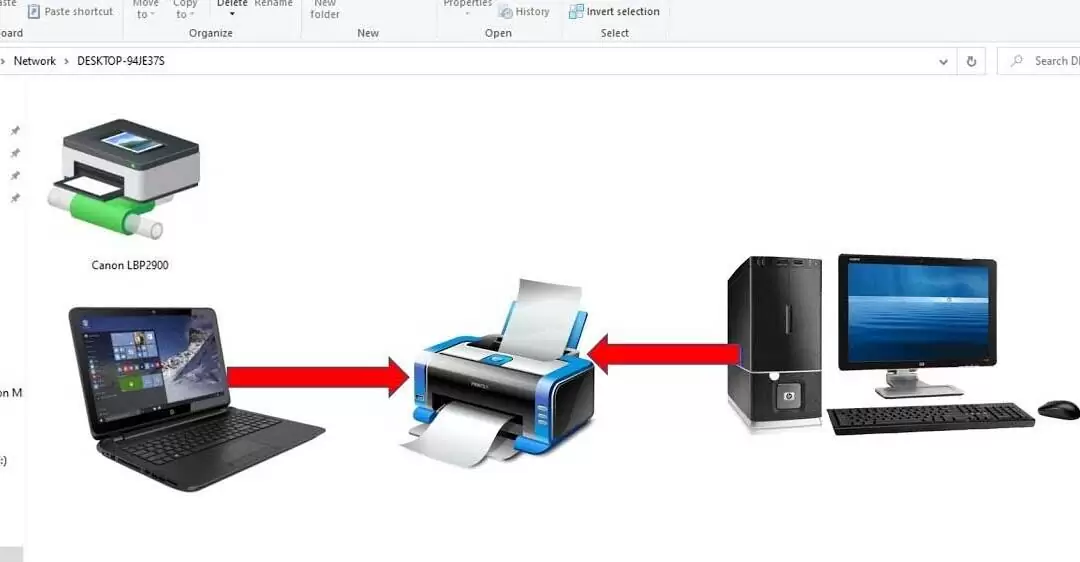Expand the address bar history dropdown
1080x562 pixels.
click(943, 61)
